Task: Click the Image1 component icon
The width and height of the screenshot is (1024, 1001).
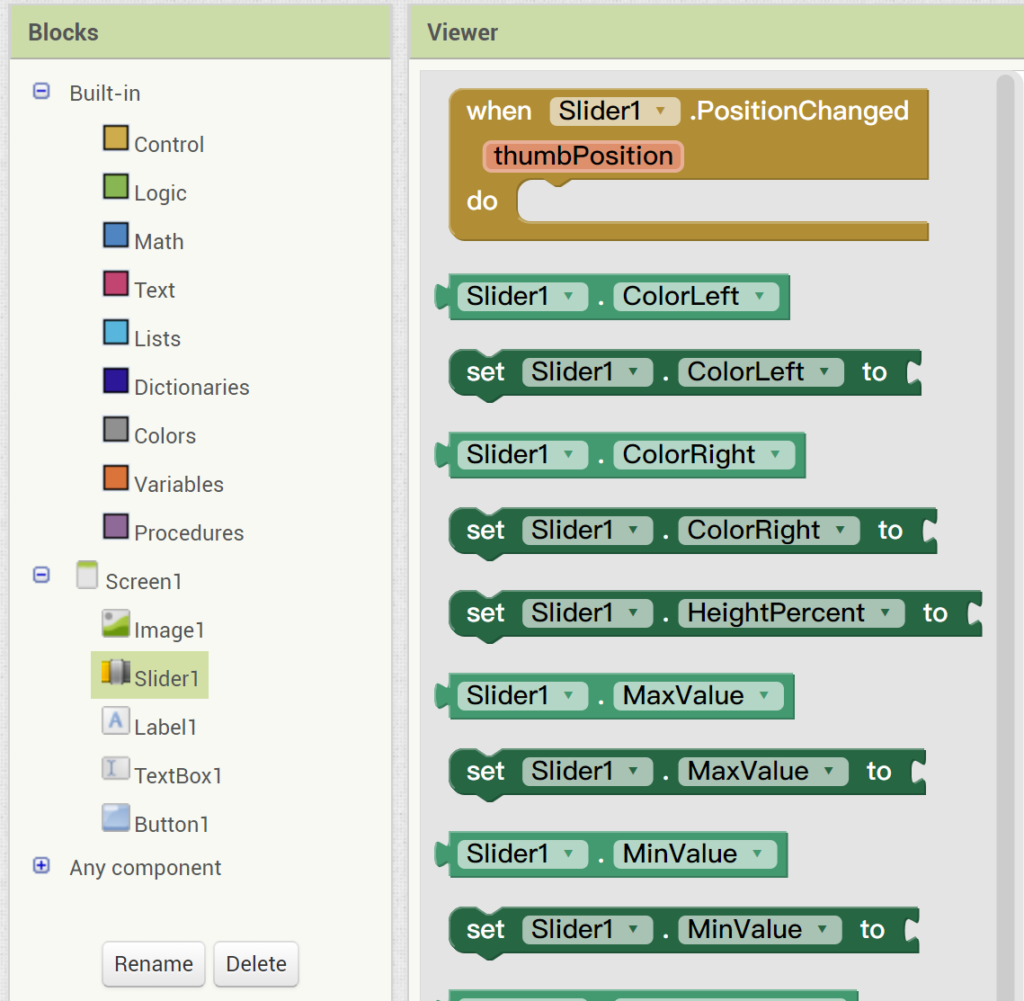Action: [x=116, y=625]
